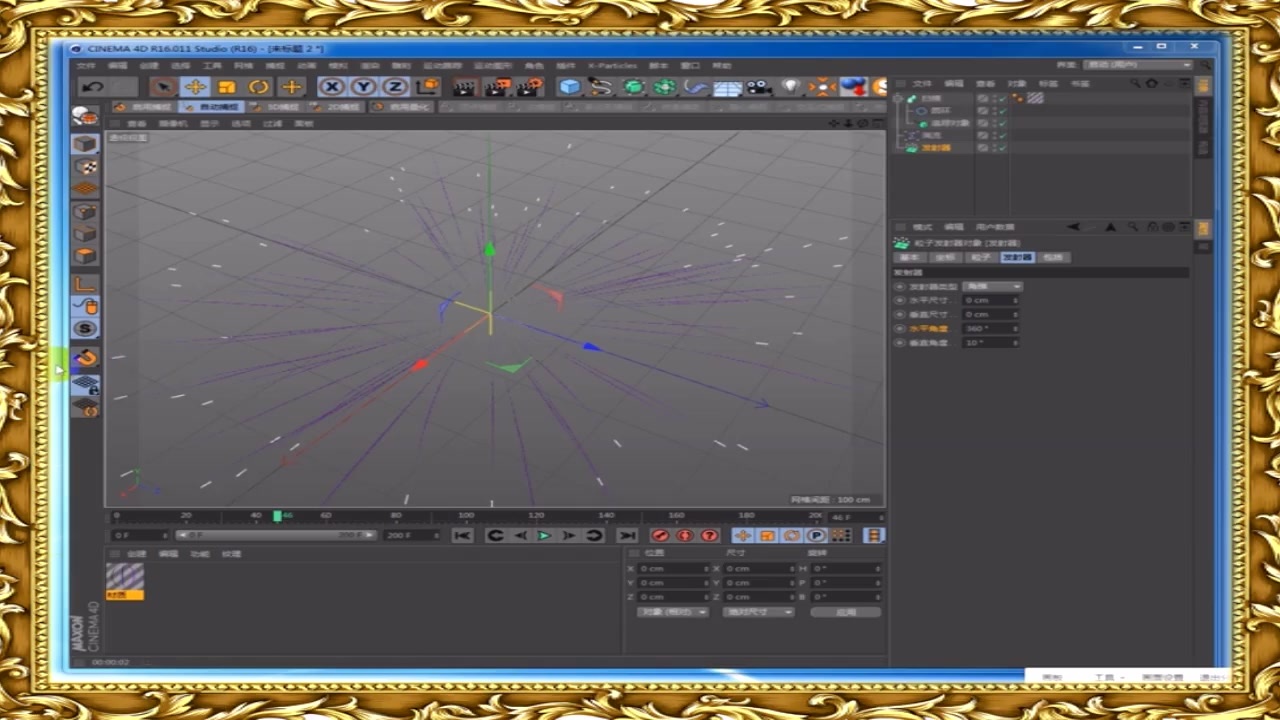
Task: Toggle the Position key recording icon
Action: (x=742, y=535)
